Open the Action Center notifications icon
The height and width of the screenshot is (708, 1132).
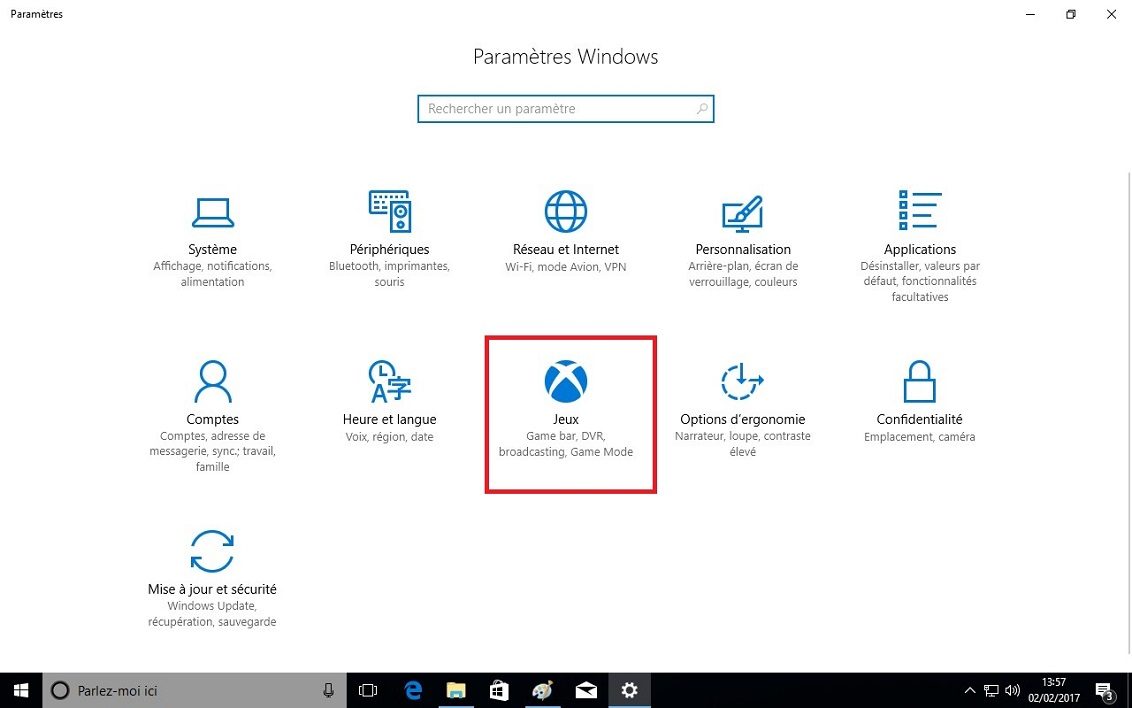pos(1105,690)
